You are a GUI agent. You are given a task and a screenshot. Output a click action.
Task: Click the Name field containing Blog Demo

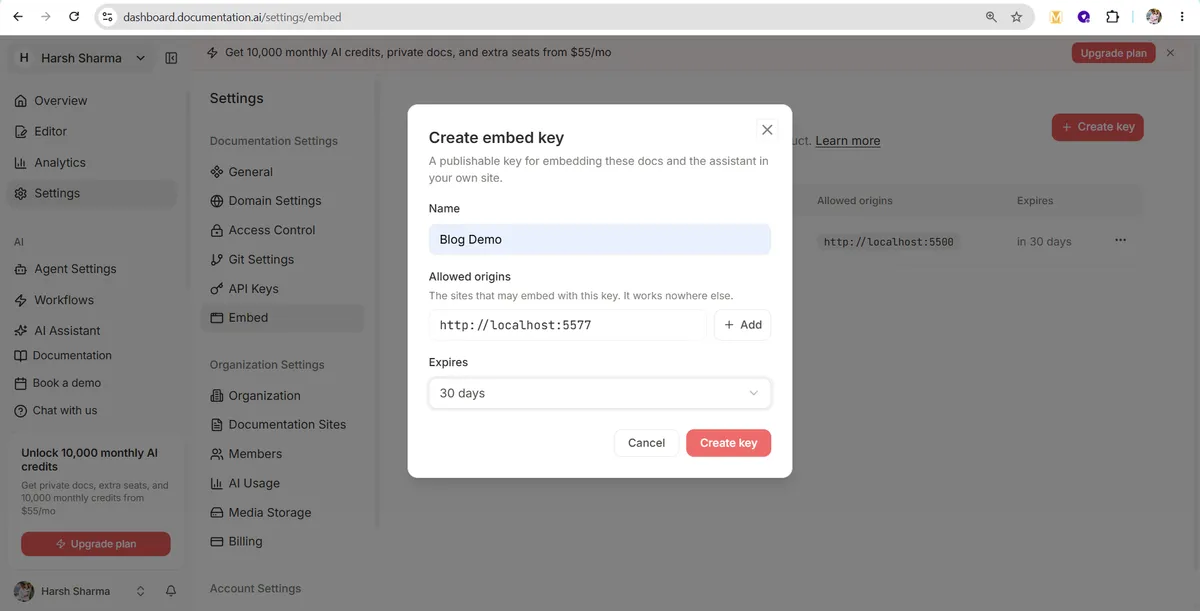600,239
